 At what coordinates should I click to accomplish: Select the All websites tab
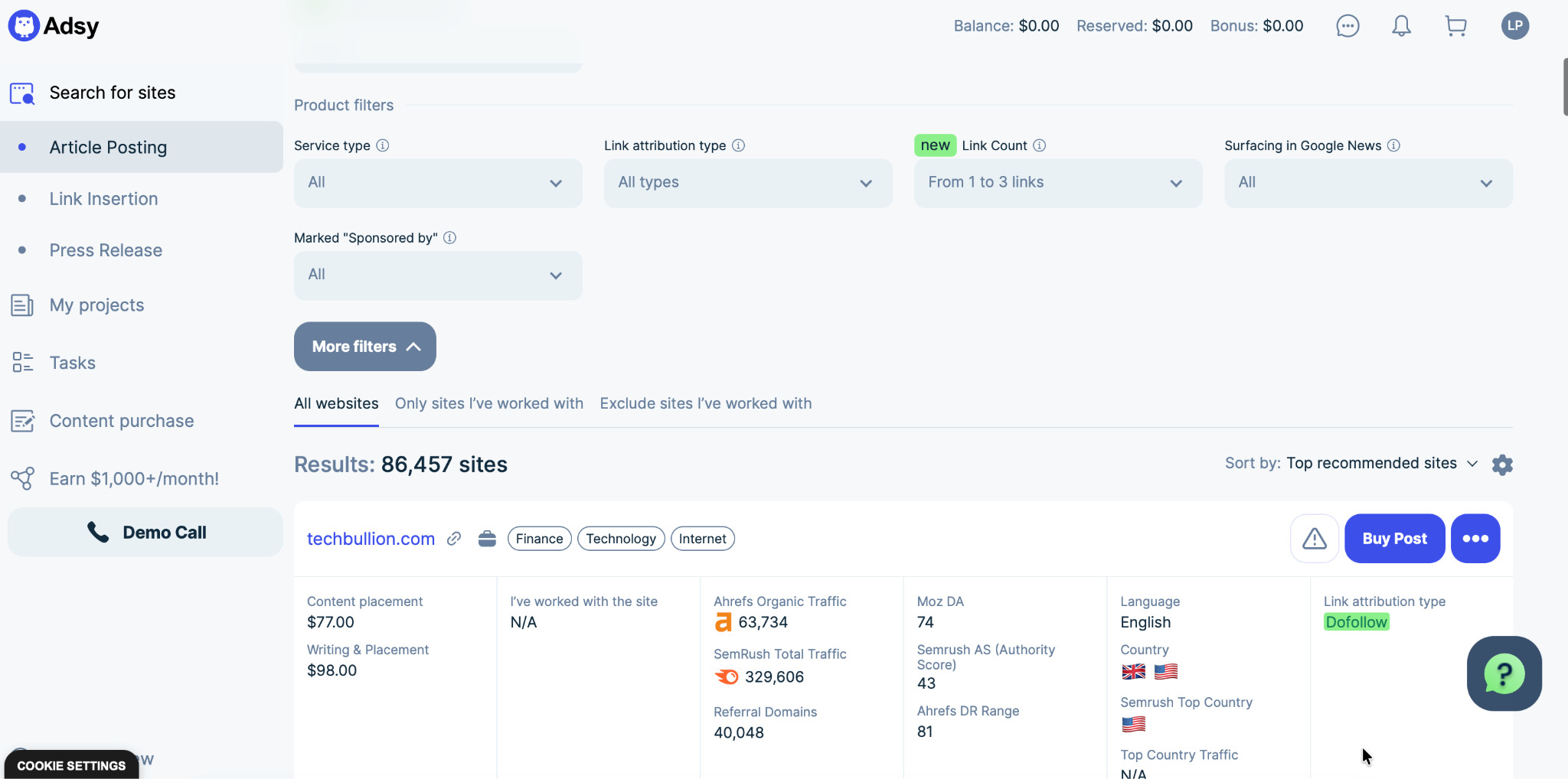336,404
